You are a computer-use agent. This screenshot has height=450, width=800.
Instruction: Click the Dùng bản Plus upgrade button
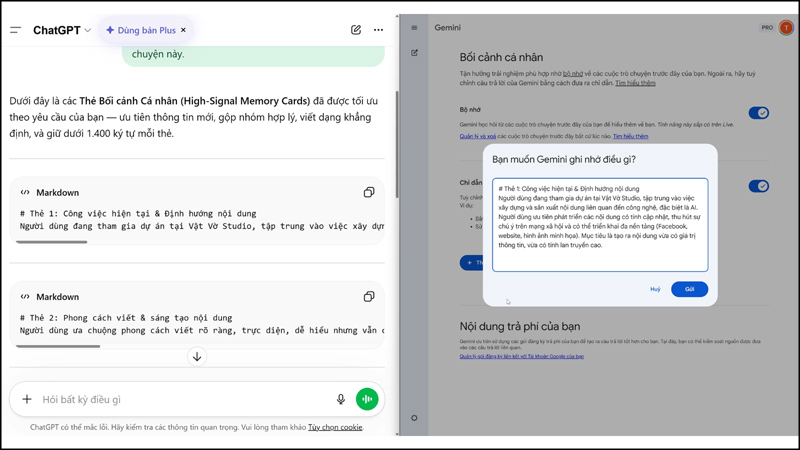[140, 31]
